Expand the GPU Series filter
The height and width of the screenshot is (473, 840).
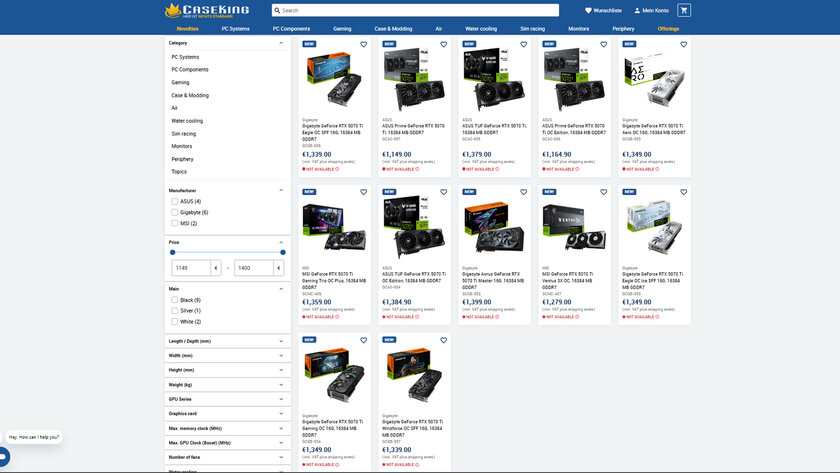(x=227, y=399)
